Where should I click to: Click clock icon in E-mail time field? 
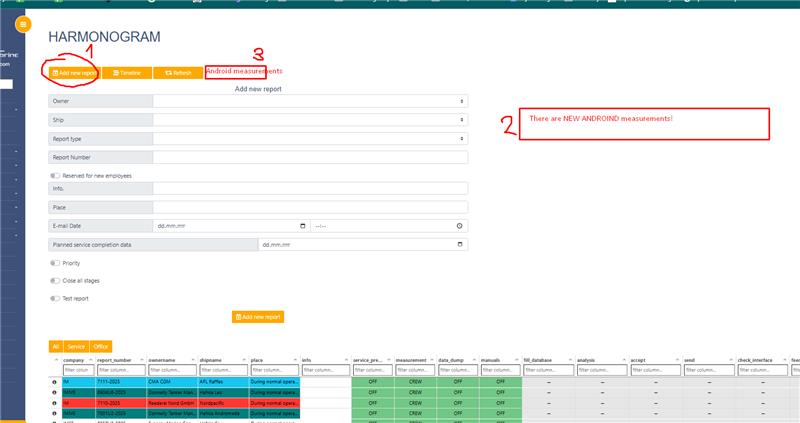(x=459, y=226)
